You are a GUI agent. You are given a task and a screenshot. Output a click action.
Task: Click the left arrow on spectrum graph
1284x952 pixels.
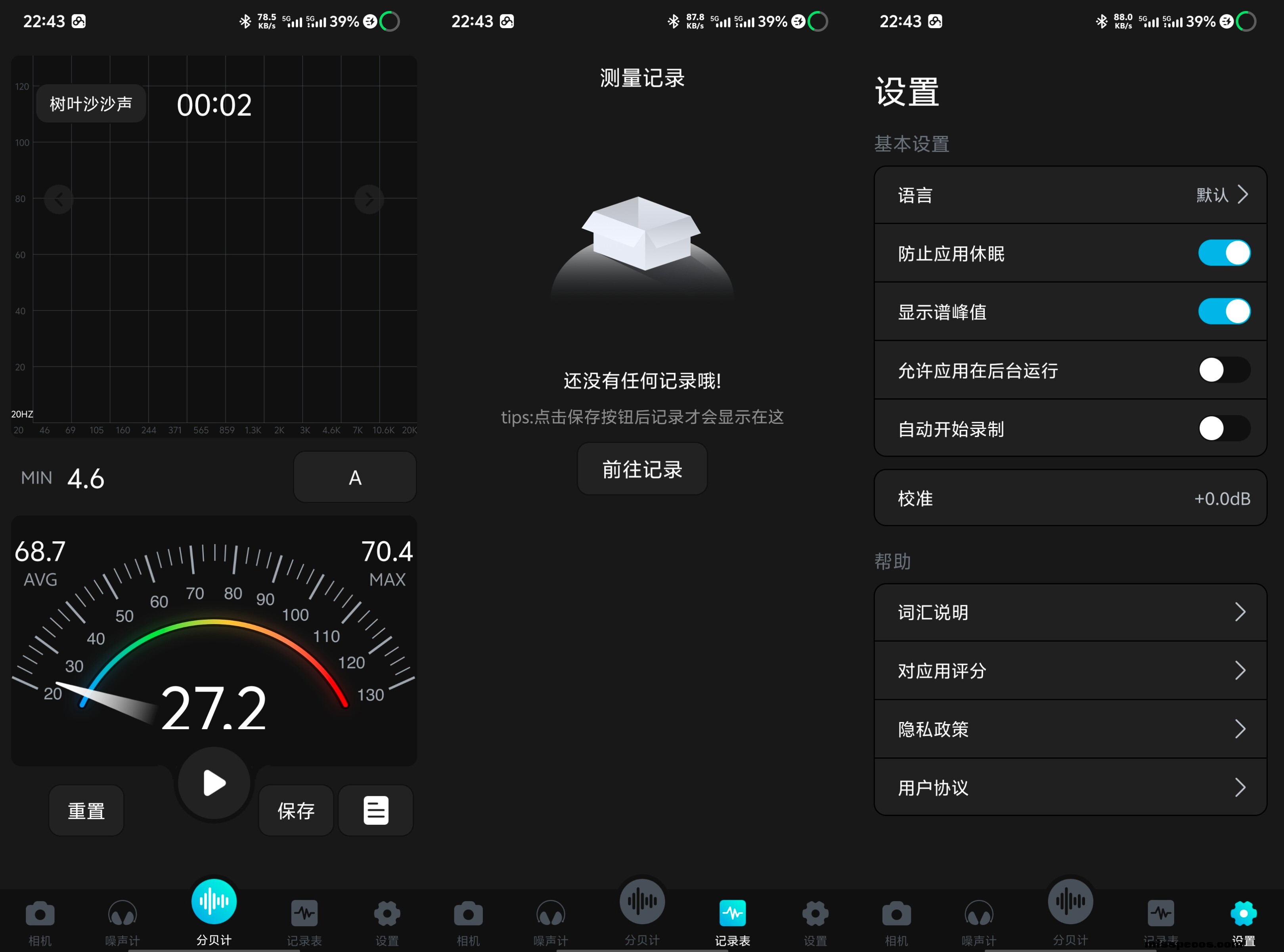point(59,199)
